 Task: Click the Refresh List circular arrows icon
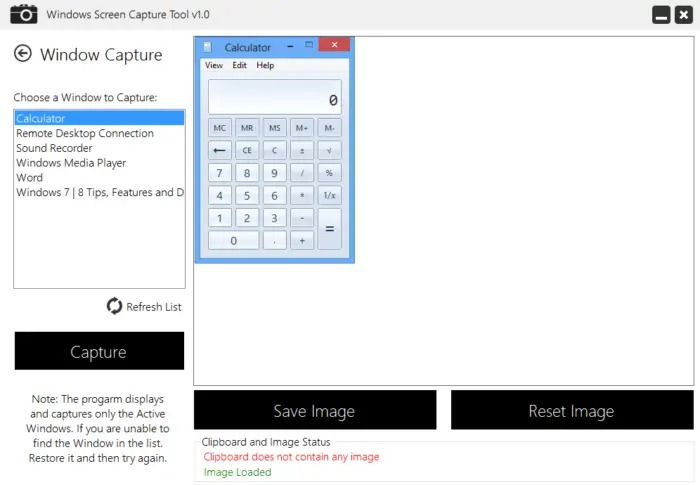coord(114,306)
